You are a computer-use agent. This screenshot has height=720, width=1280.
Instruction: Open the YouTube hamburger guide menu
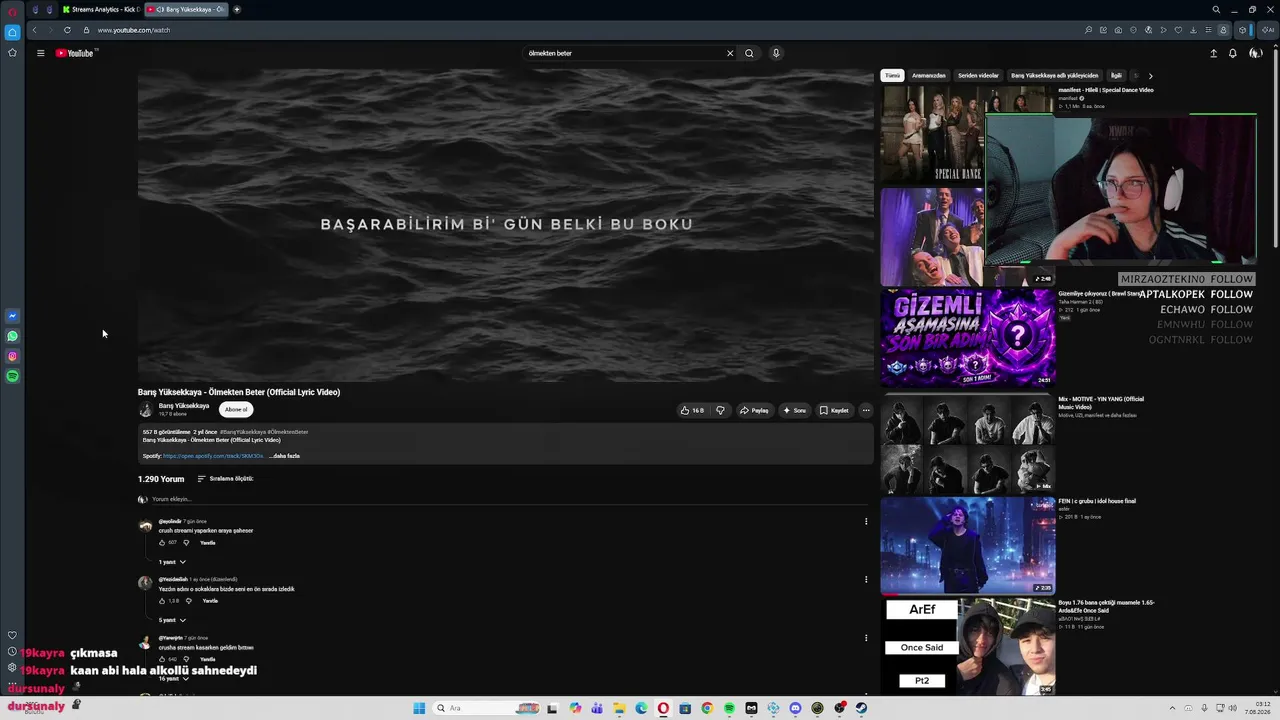coord(40,53)
